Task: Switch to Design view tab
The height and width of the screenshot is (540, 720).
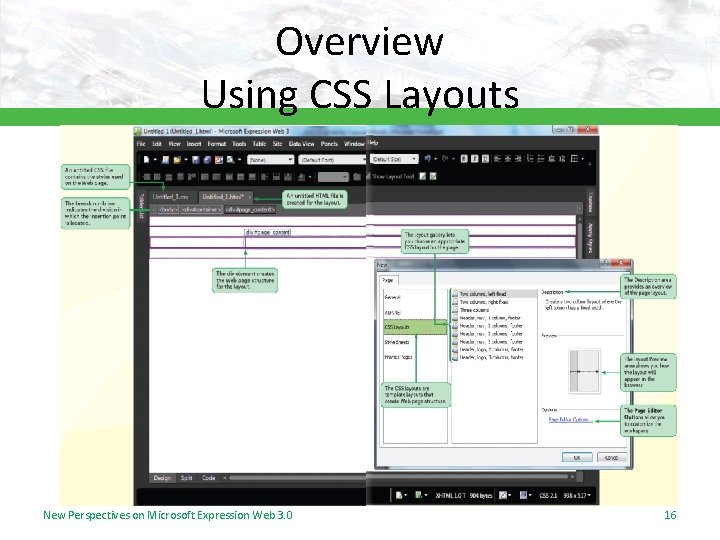Action: pos(162,478)
